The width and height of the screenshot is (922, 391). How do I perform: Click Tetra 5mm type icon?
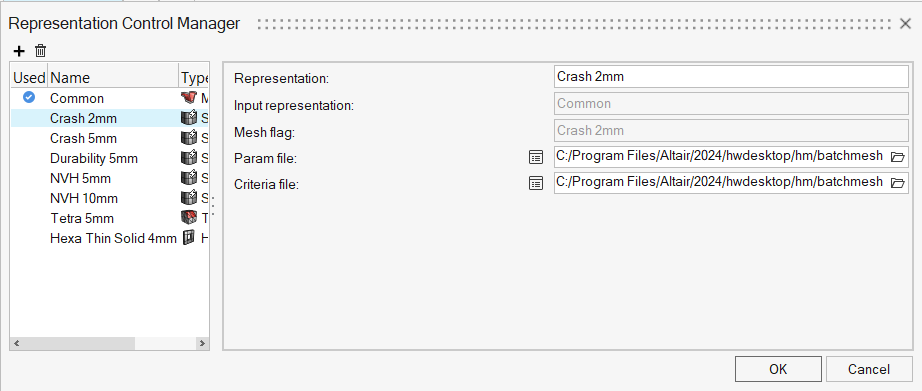click(189, 218)
